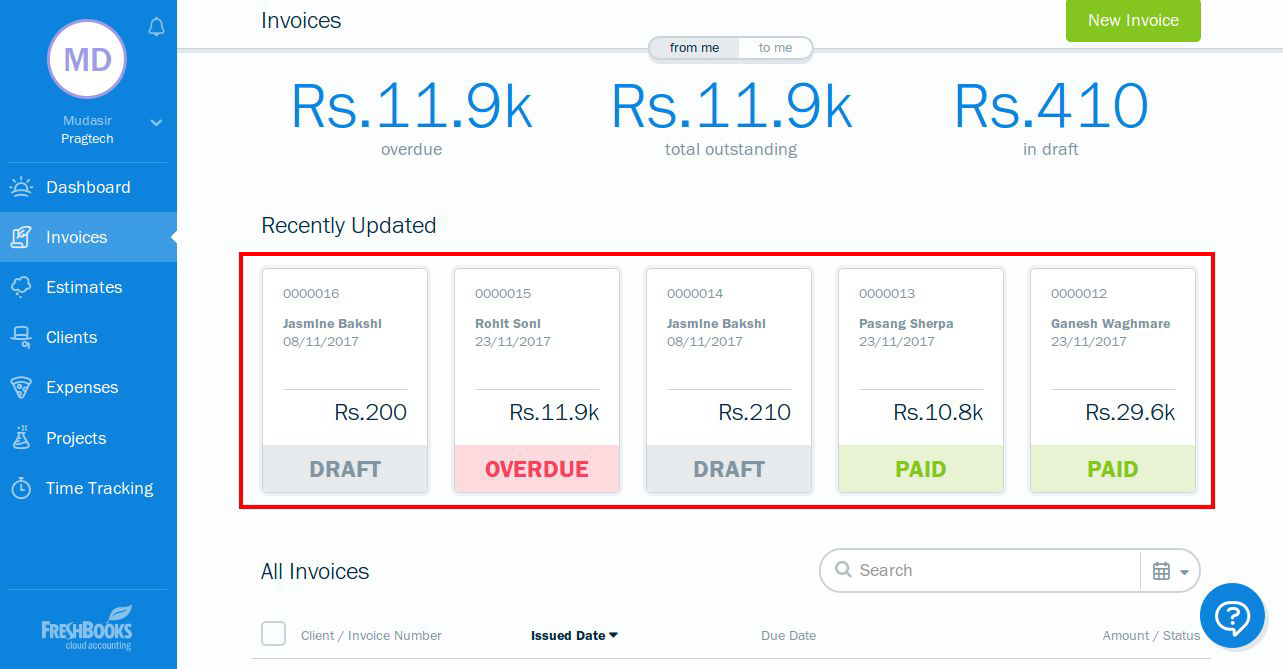Open notifications bell icon
The height and width of the screenshot is (669, 1283).
point(156,27)
